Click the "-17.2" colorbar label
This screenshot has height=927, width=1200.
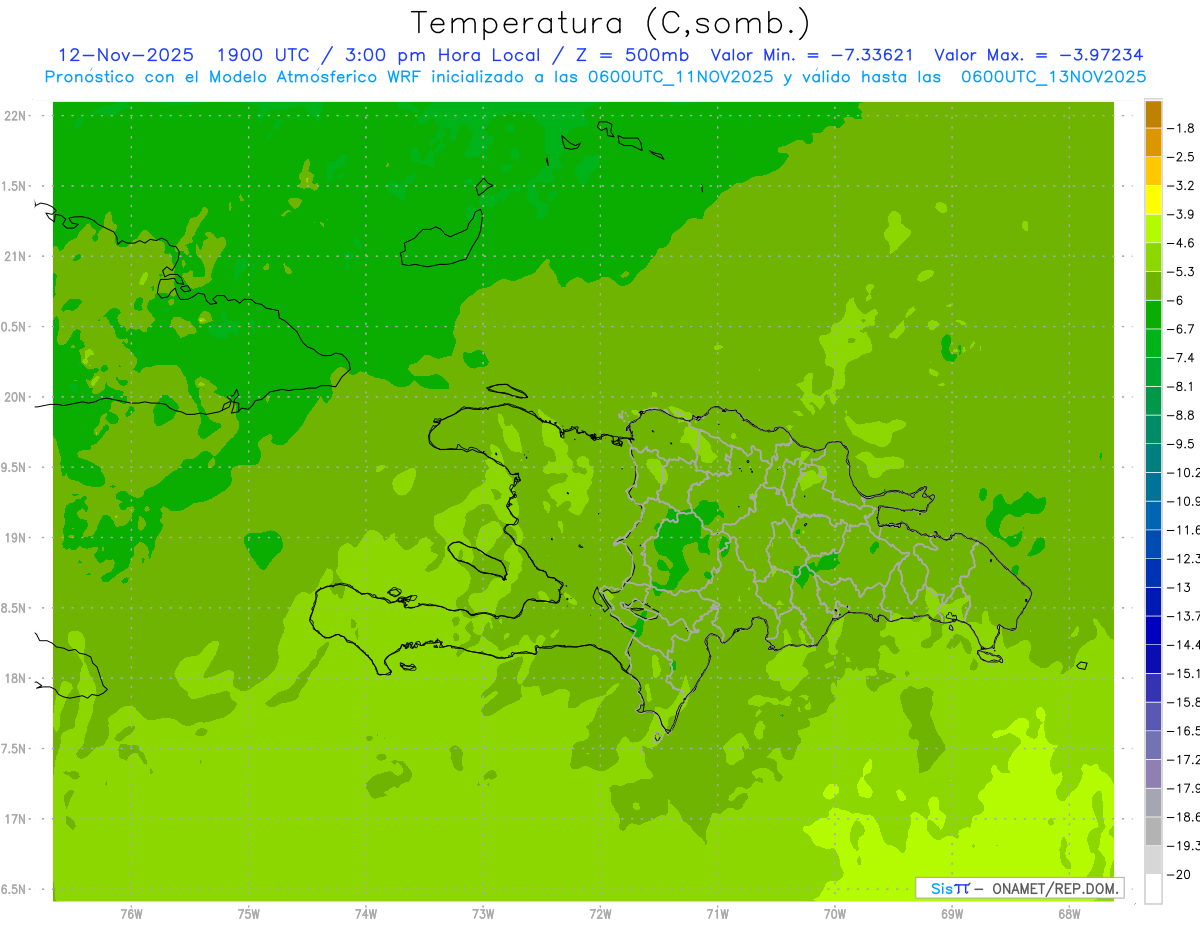[x=1184, y=759]
